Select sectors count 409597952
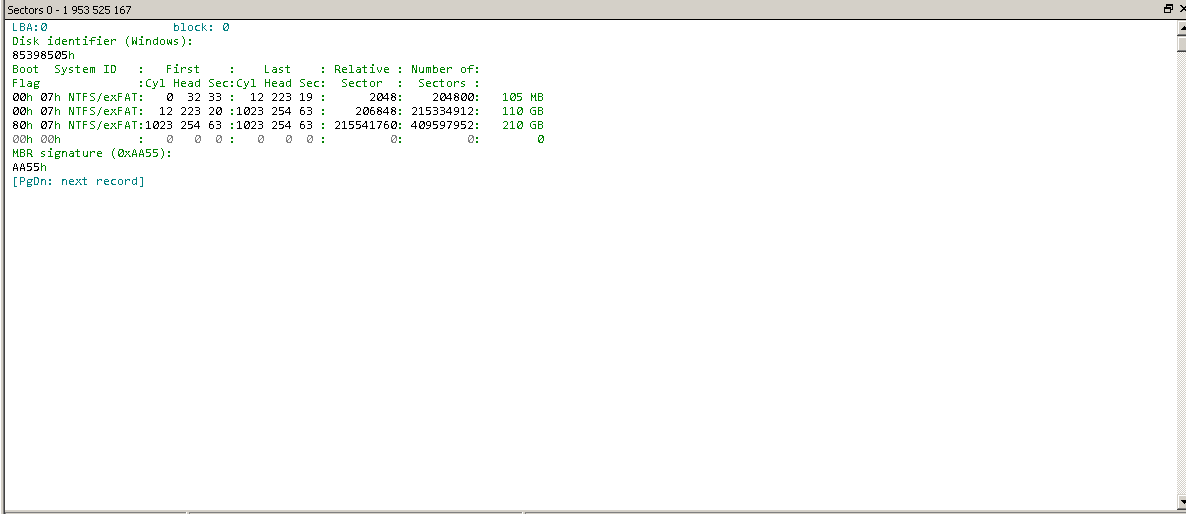This screenshot has width=1186, height=514. coord(442,125)
